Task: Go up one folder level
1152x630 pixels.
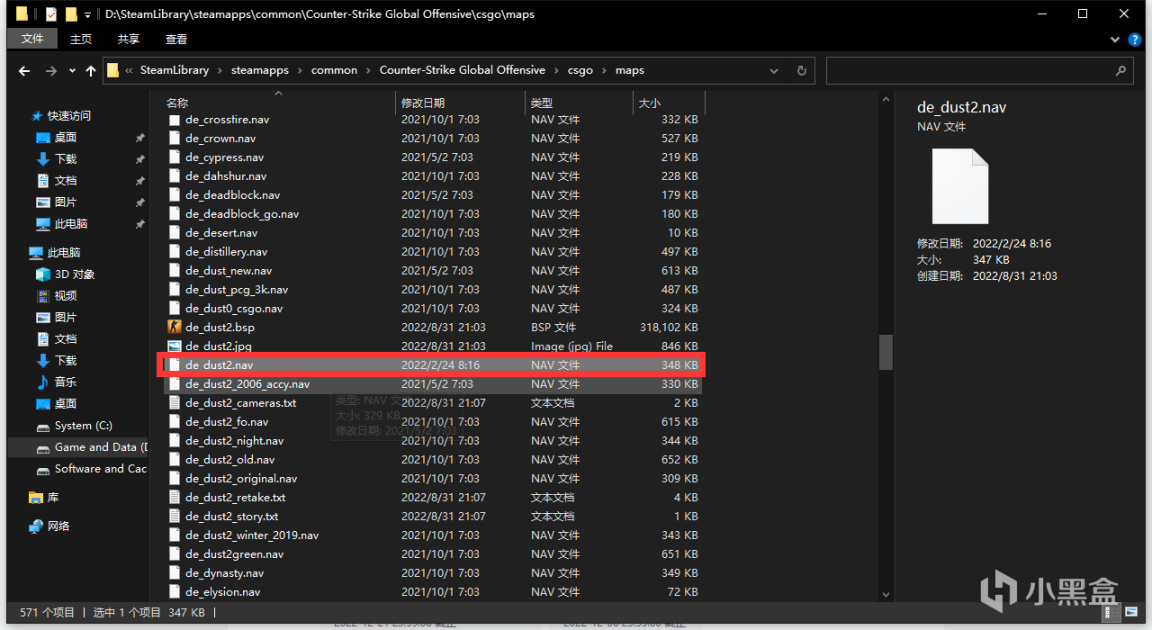Action: pos(90,70)
